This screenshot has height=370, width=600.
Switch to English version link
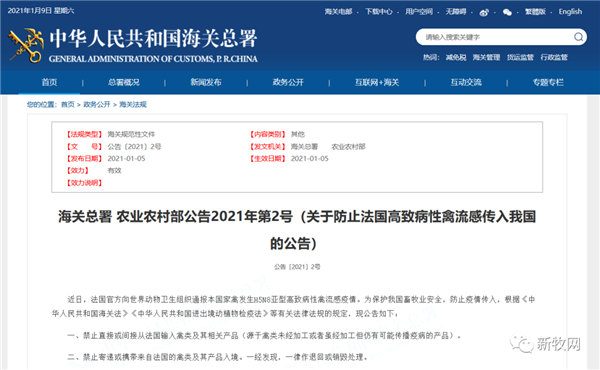[x=570, y=12]
